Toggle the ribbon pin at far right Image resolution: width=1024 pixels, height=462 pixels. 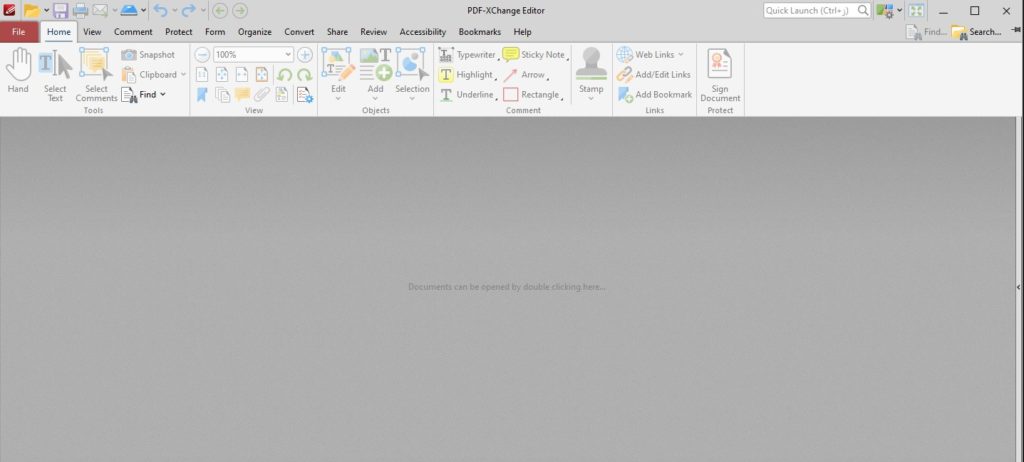pos(1015,32)
